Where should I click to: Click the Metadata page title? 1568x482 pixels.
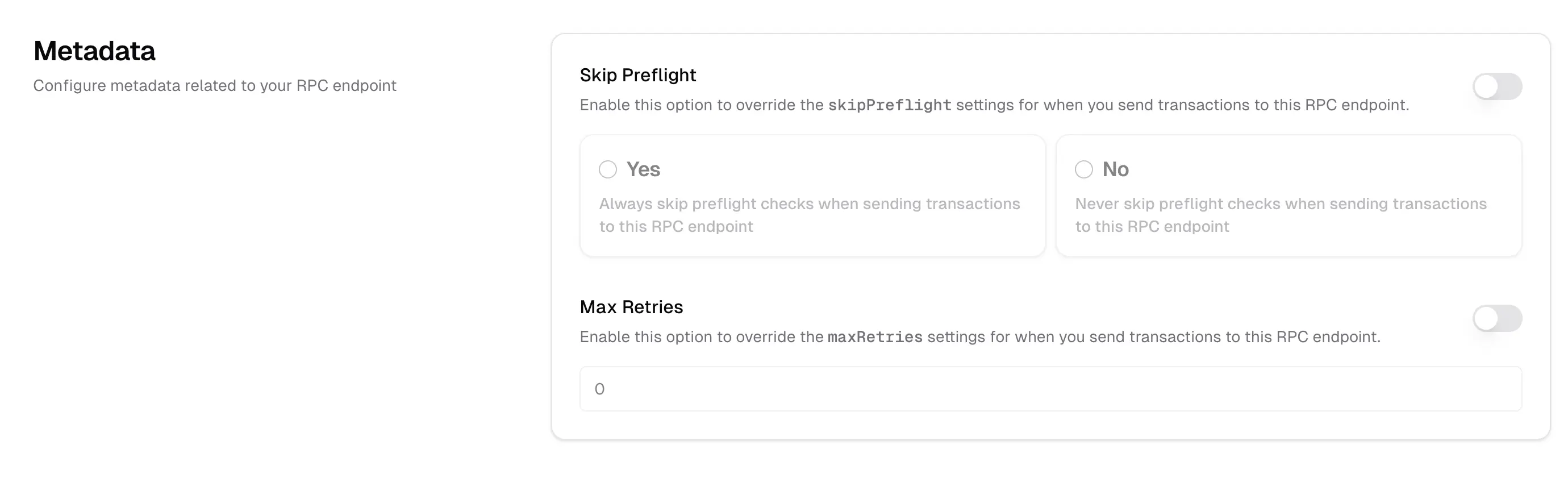point(95,51)
